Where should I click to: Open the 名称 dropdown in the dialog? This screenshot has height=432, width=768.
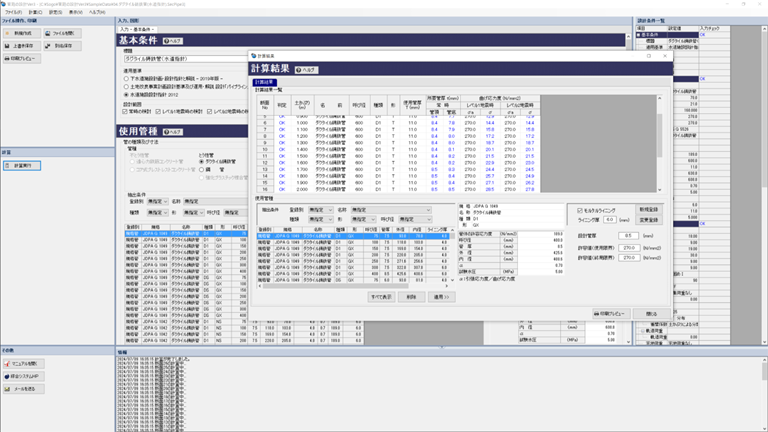pyautogui.click(x=391, y=210)
